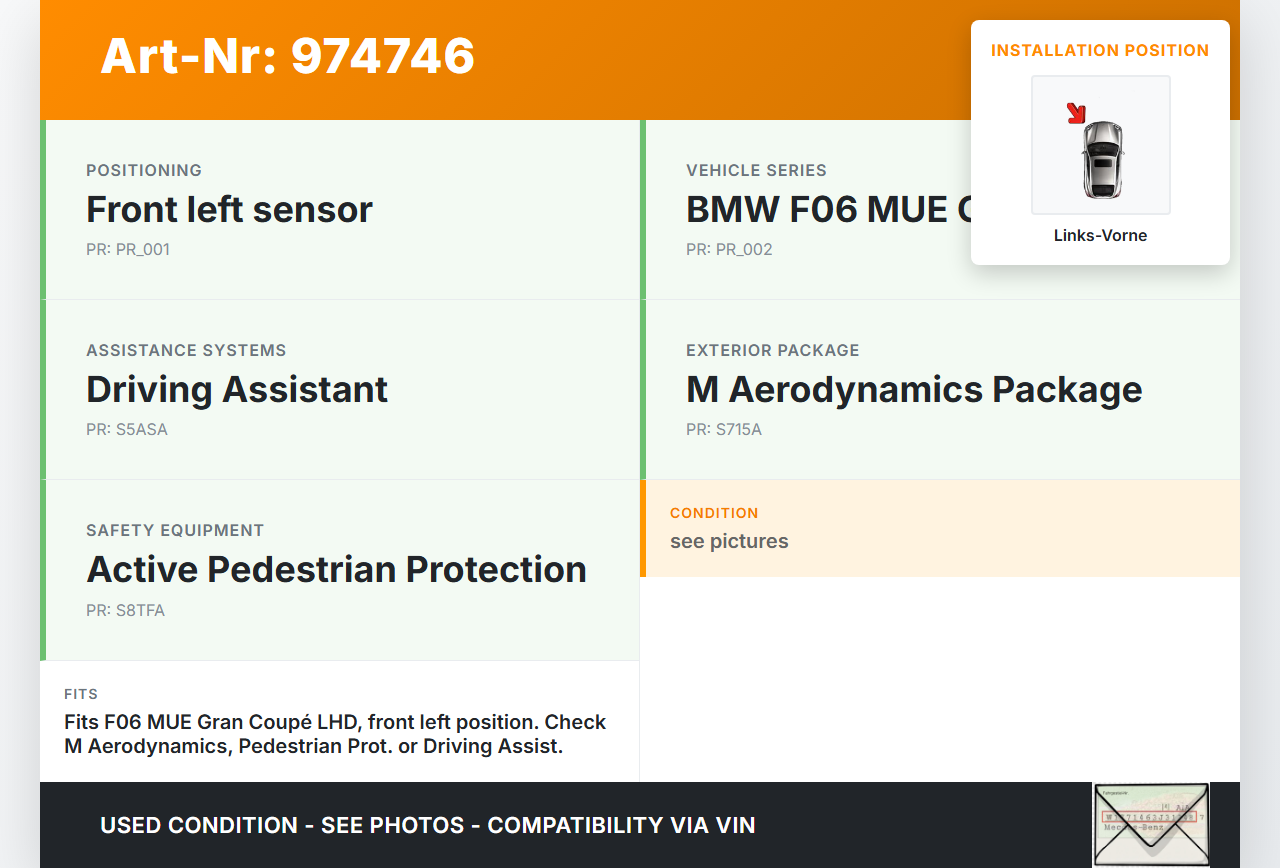The width and height of the screenshot is (1280, 868).
Task: Click the 'USED CONDITION - SEE PHOTOS' footer banner
Action: coord(428,825)
